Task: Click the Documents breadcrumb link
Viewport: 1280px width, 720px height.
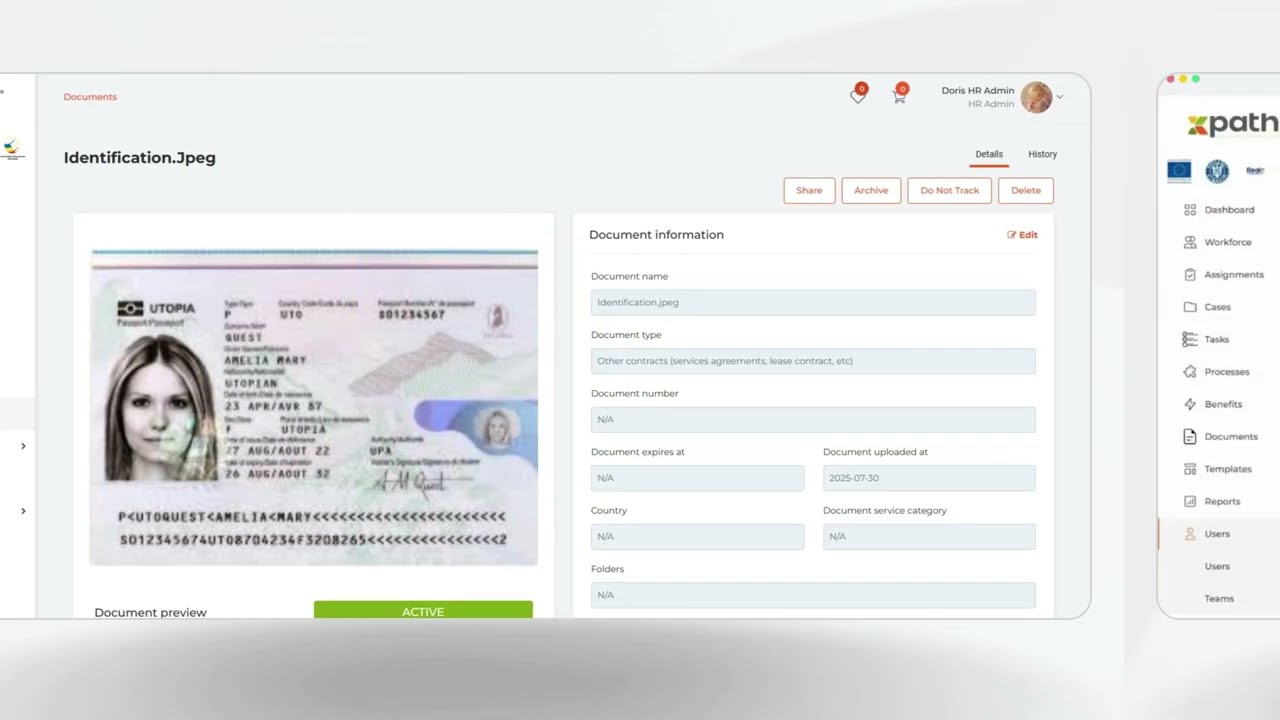Action: coord(90,97)
